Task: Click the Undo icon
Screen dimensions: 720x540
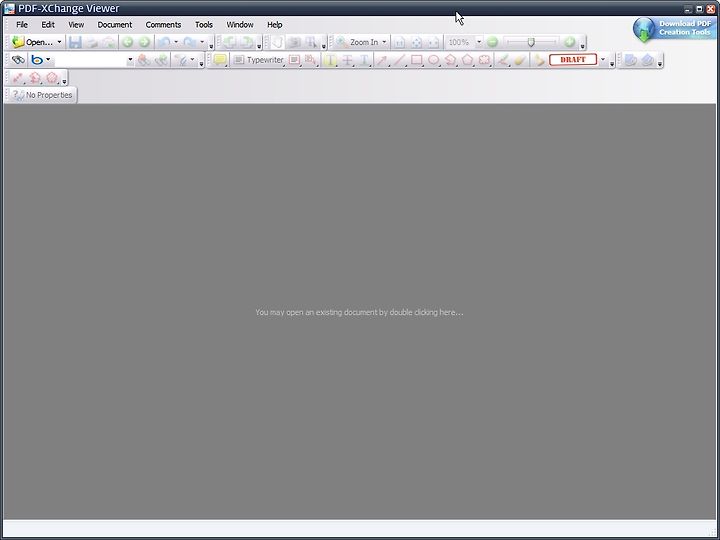Action: click(x=164, y=42)
